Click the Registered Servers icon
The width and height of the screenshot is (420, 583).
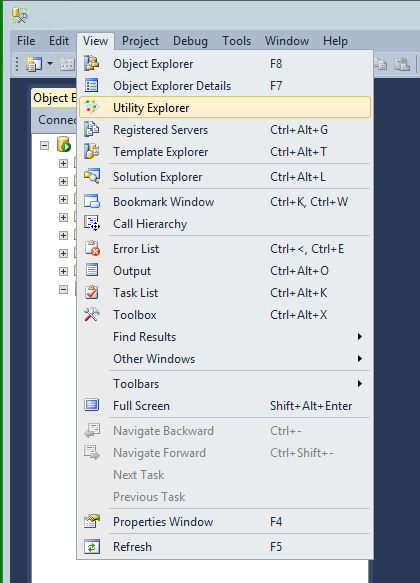coord(92,129)
